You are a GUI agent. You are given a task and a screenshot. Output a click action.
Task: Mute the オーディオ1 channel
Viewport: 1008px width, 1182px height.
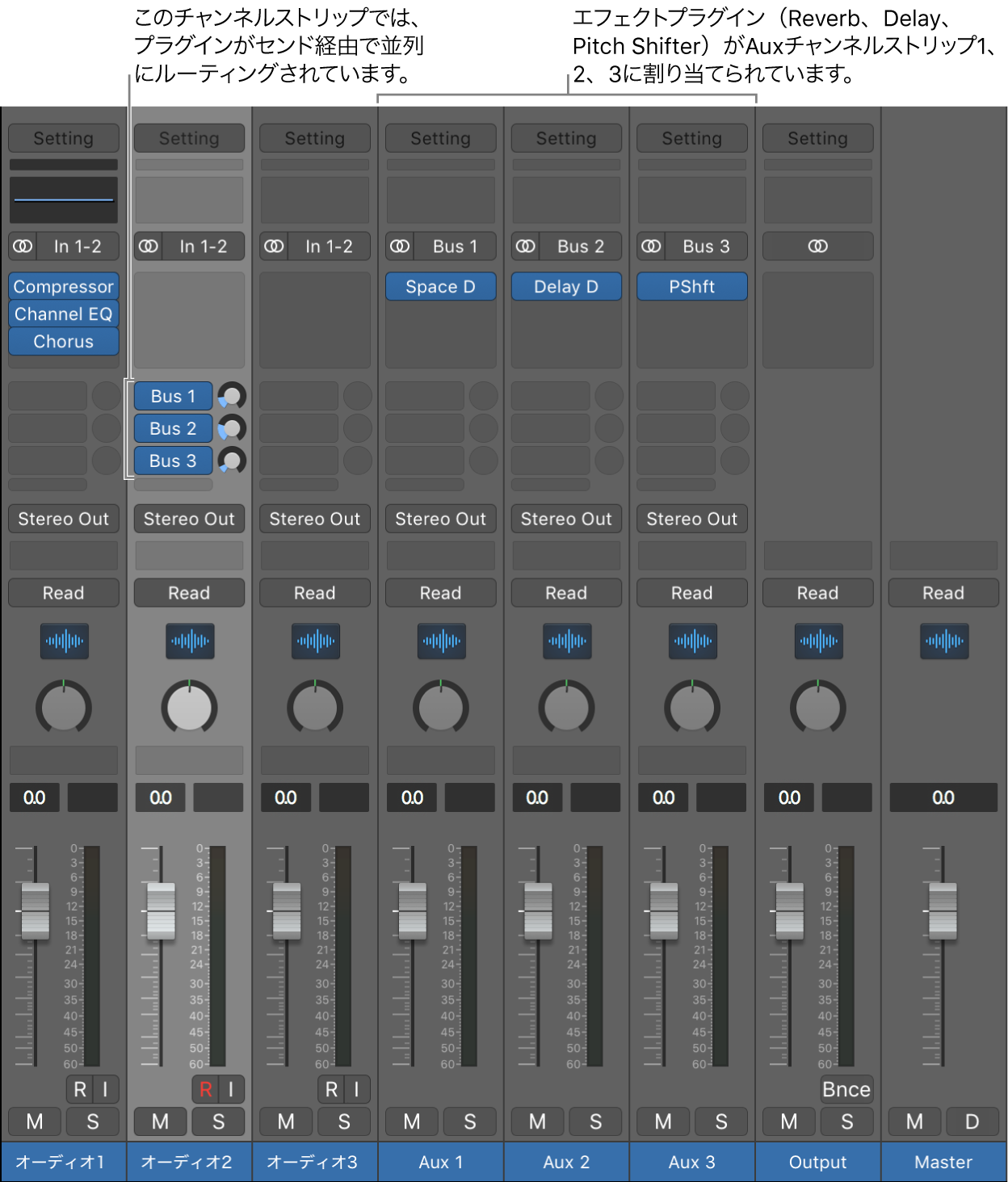[35, 1121]
